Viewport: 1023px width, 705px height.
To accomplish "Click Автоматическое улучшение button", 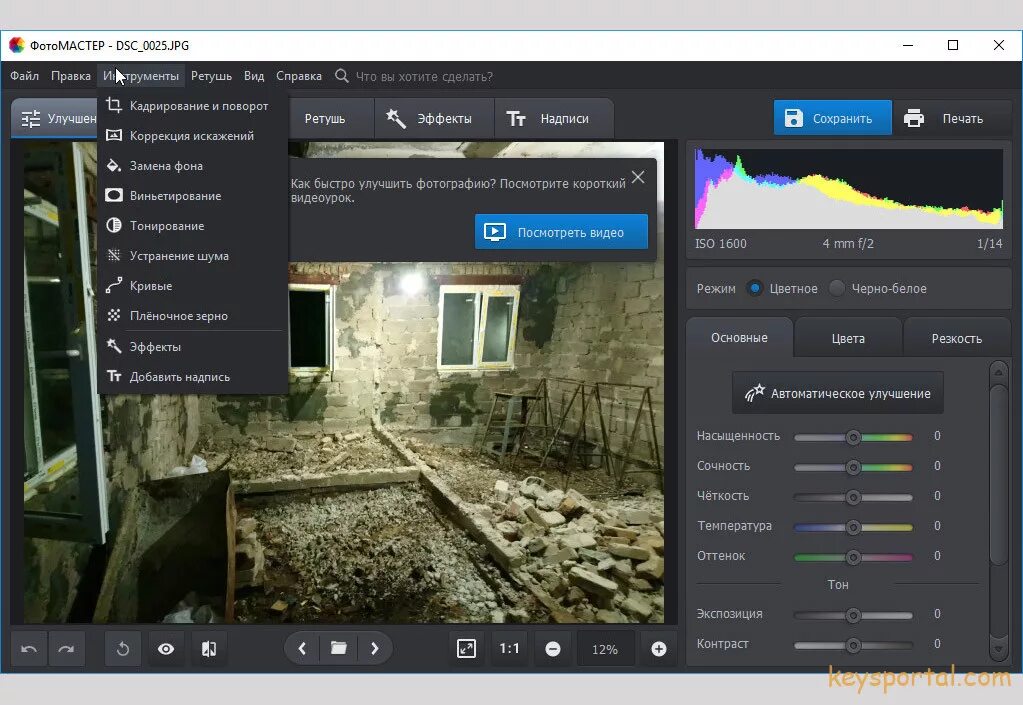I will pos(838,393).
